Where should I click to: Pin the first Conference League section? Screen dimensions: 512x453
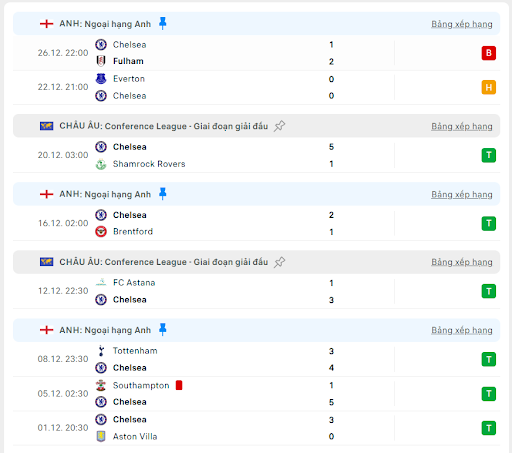279,126
